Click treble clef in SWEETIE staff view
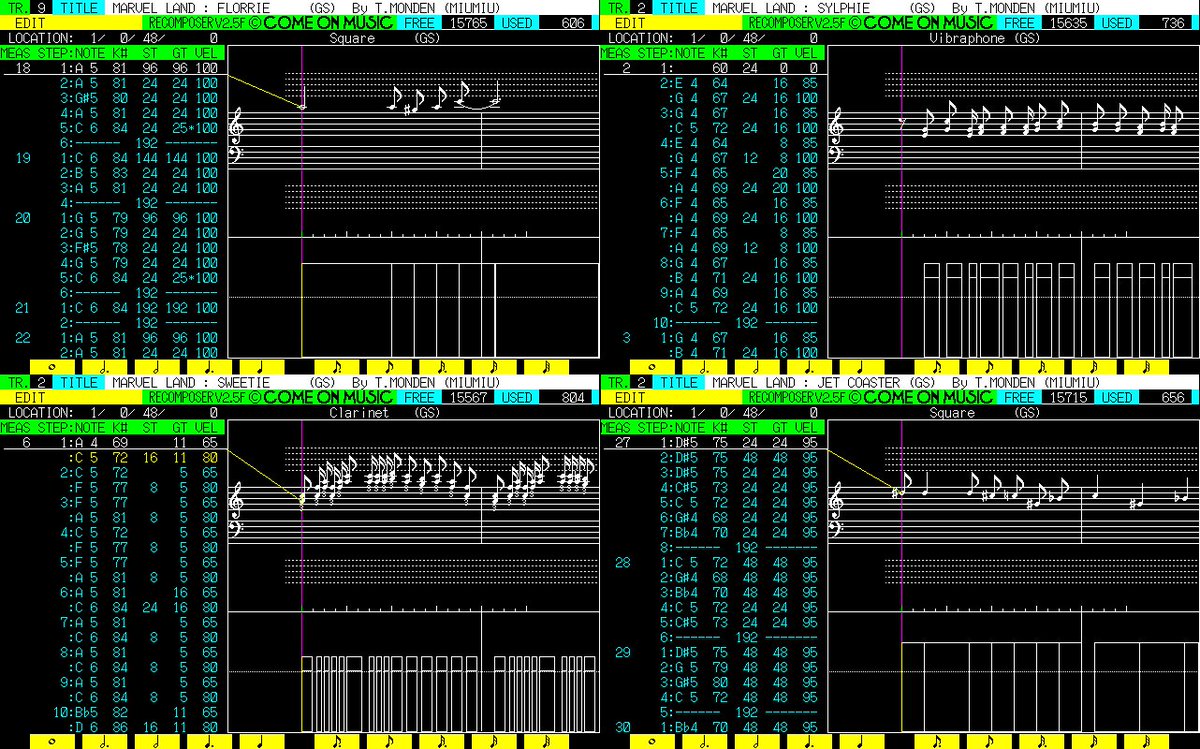Viewport: 1200px width, 749px height. [x=236, y=502]
